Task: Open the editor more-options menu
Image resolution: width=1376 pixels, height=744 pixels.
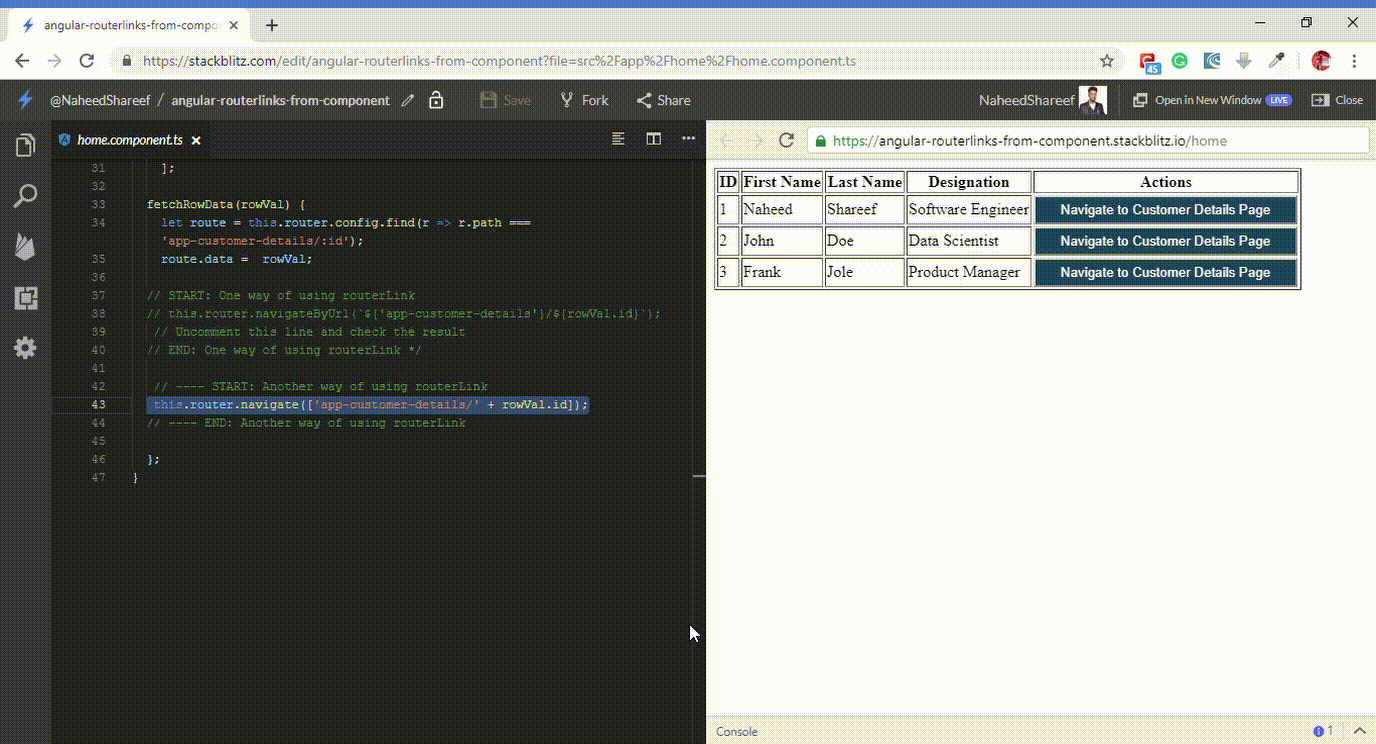Action: click(688, 139)
